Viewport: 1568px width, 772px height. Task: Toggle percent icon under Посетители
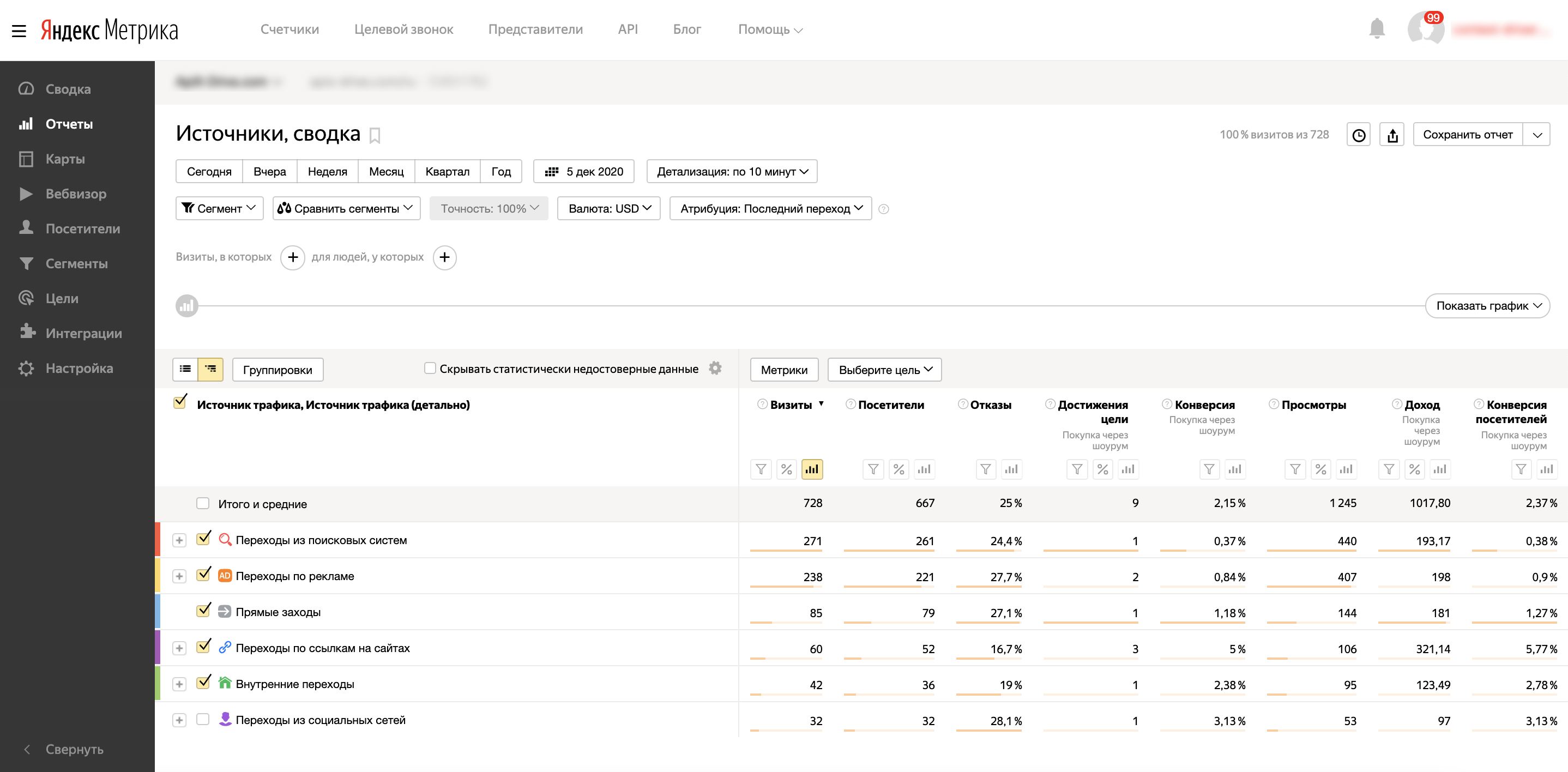tap(899, 469)
